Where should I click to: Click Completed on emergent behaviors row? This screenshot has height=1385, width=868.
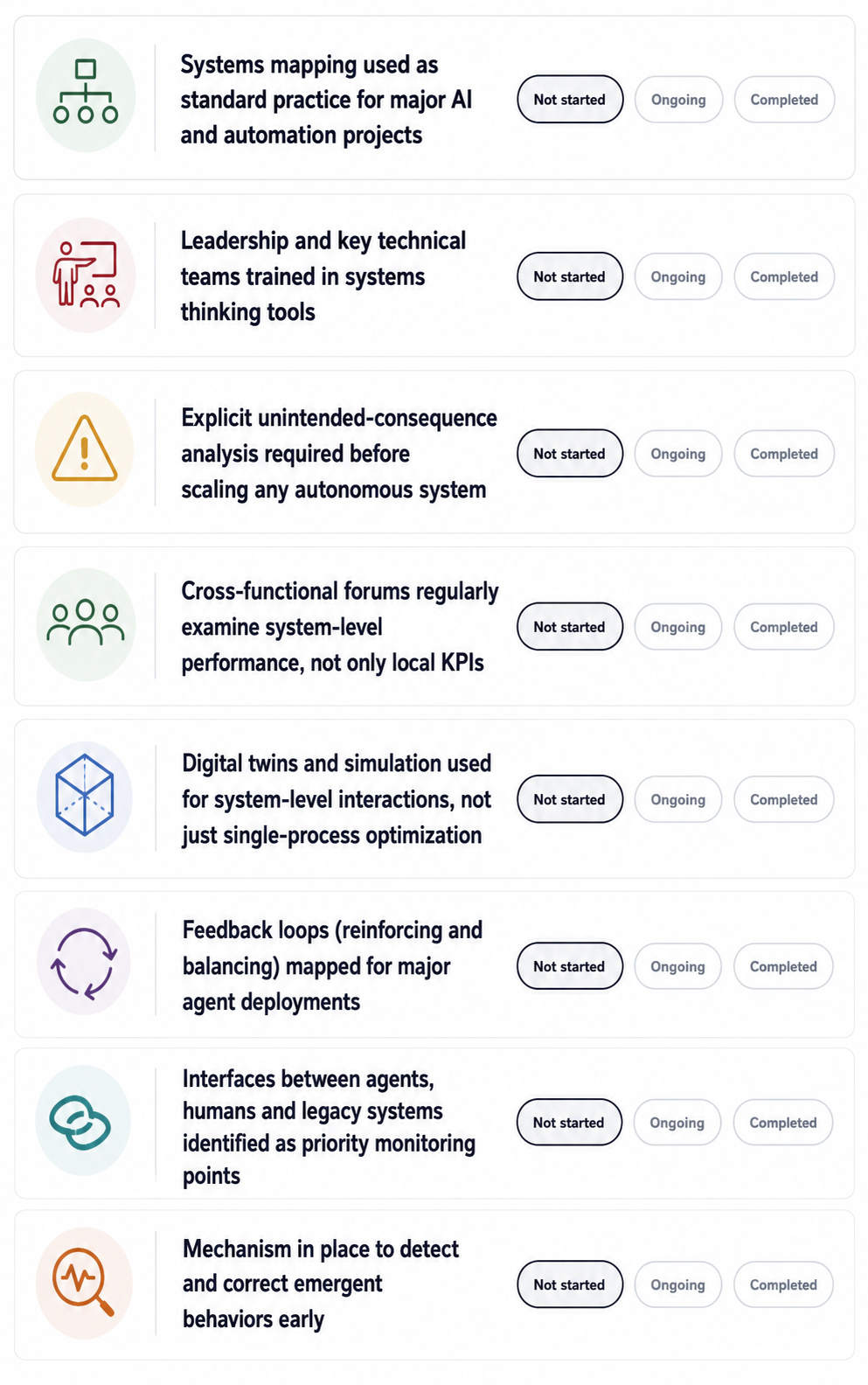click(783, 1284)
